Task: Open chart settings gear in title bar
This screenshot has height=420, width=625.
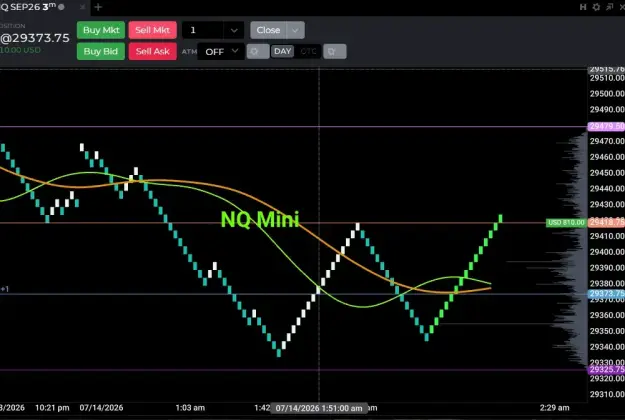Action: 596,7
